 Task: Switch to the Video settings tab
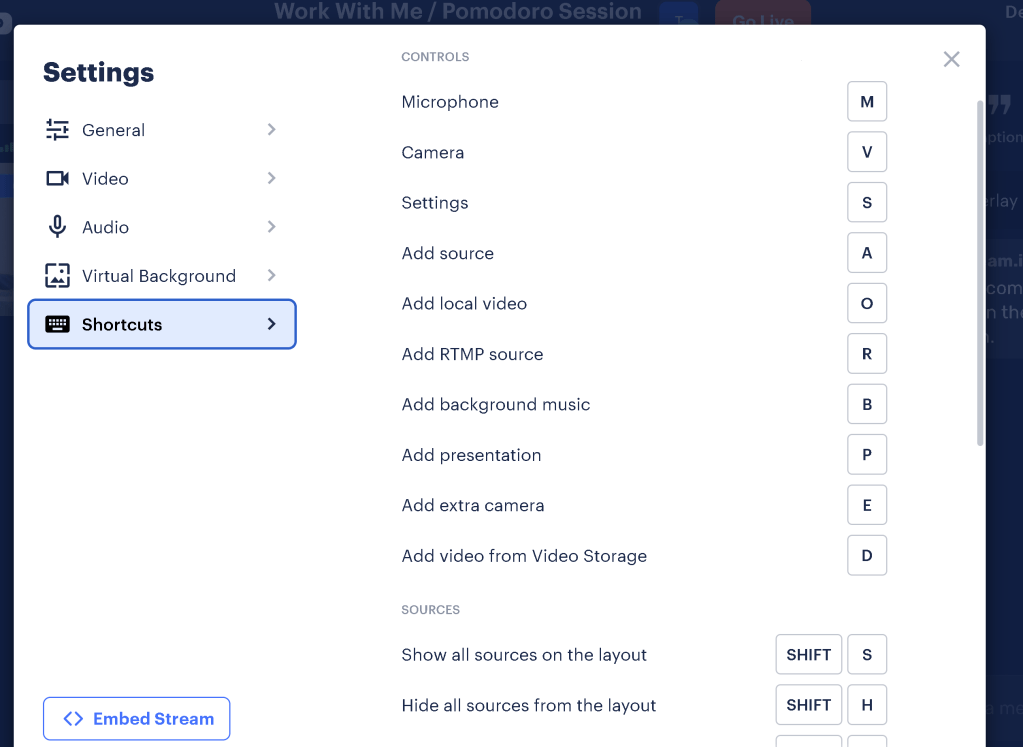click(162, 178)
